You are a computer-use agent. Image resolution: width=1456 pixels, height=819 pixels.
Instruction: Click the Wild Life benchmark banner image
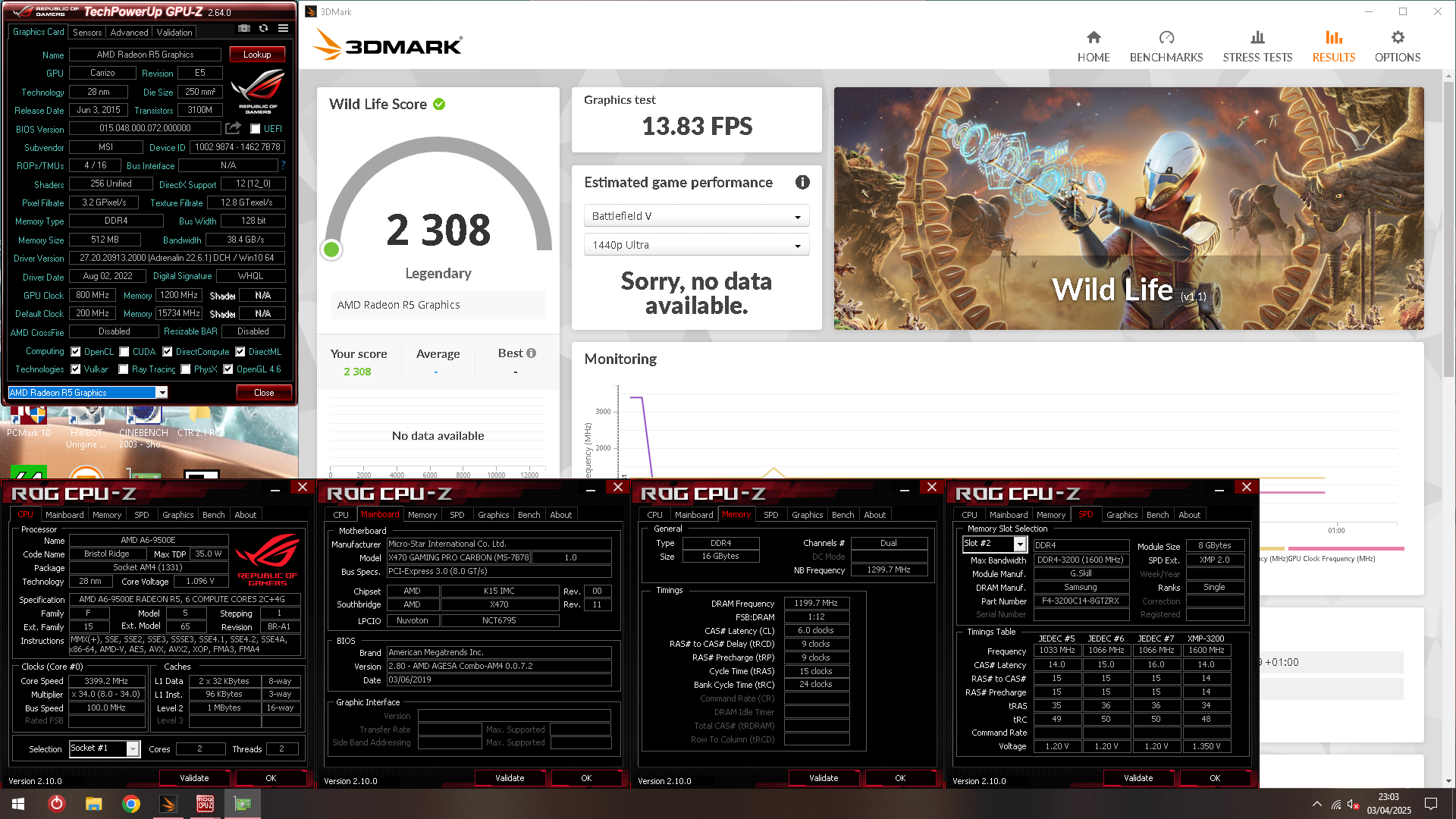[x=1128, y=208]
